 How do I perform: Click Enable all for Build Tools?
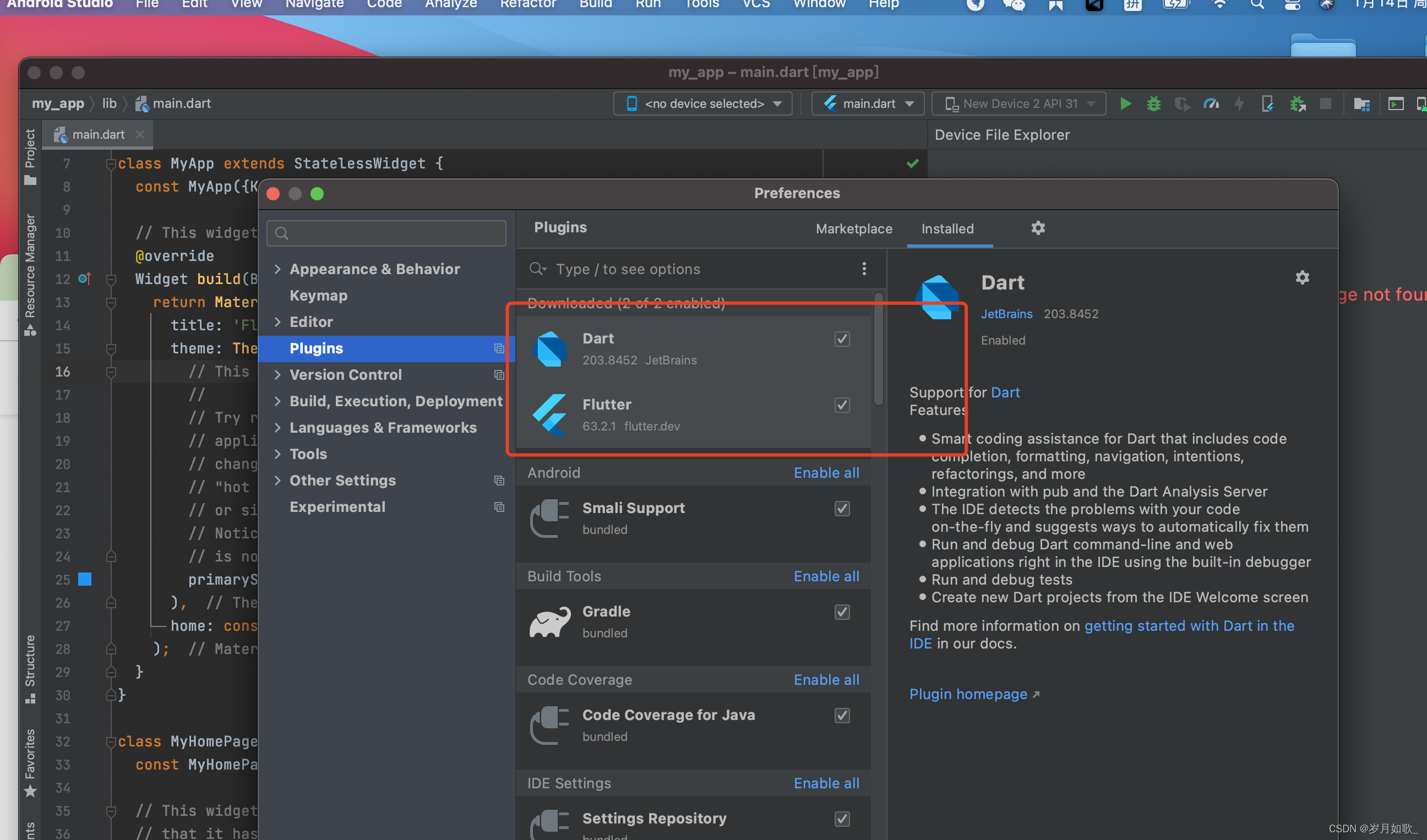(826, 576)
